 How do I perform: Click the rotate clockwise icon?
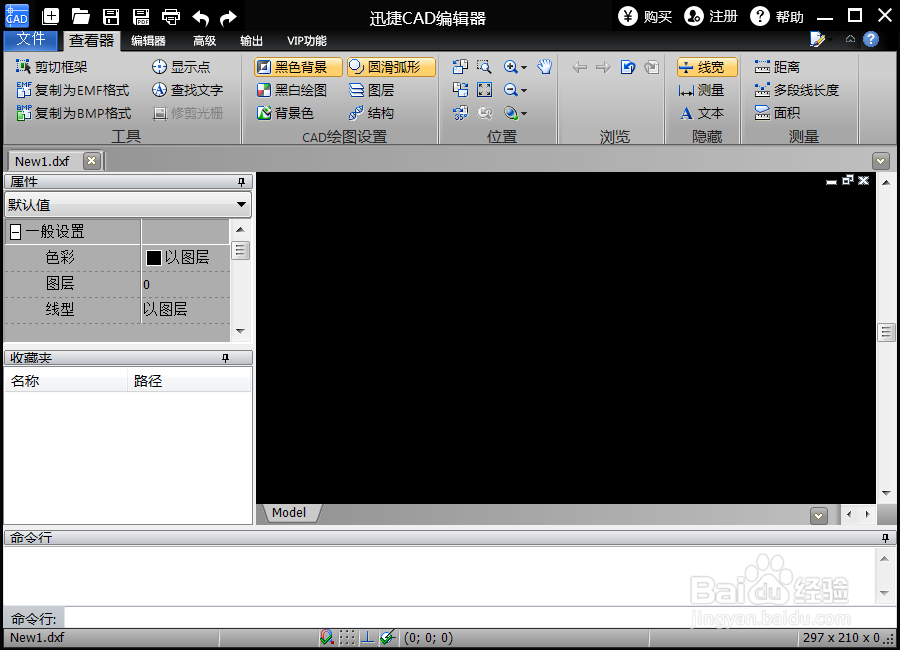point(460,90)
